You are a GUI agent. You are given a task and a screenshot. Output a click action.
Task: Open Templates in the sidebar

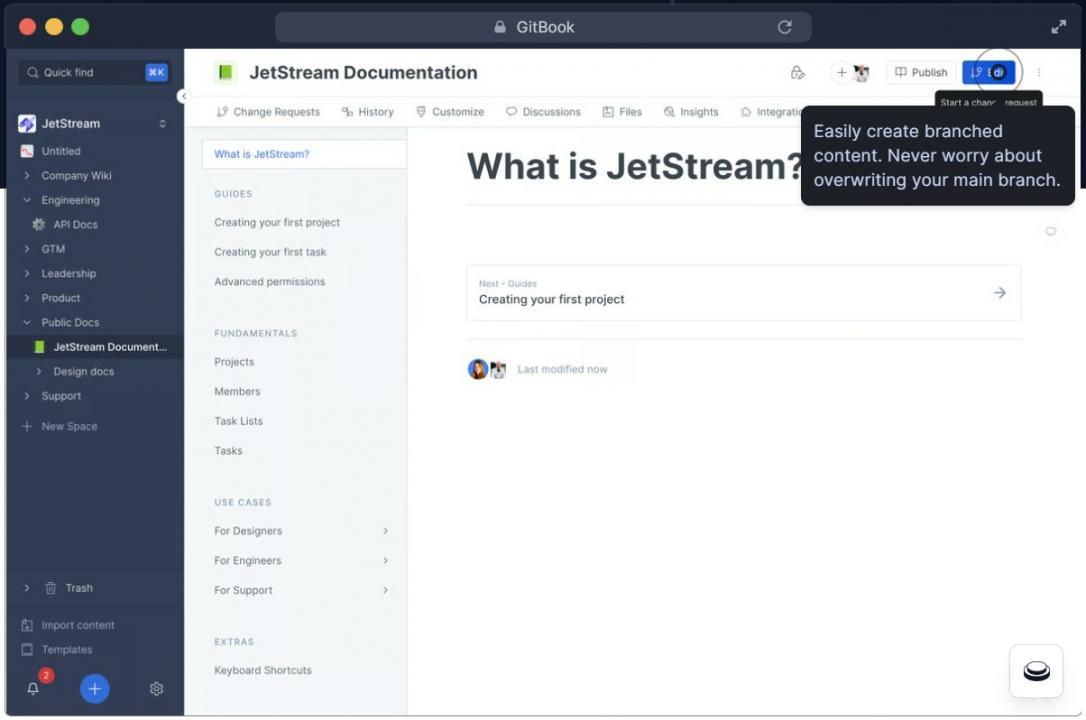point(57,649)
